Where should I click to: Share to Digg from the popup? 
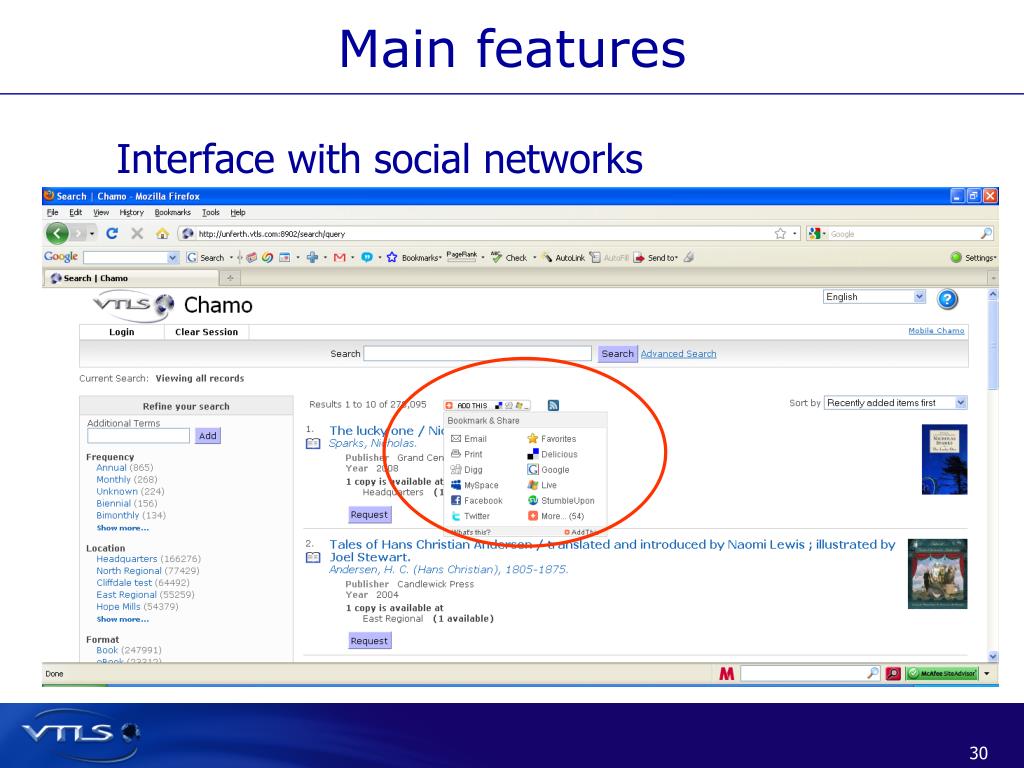467,470
